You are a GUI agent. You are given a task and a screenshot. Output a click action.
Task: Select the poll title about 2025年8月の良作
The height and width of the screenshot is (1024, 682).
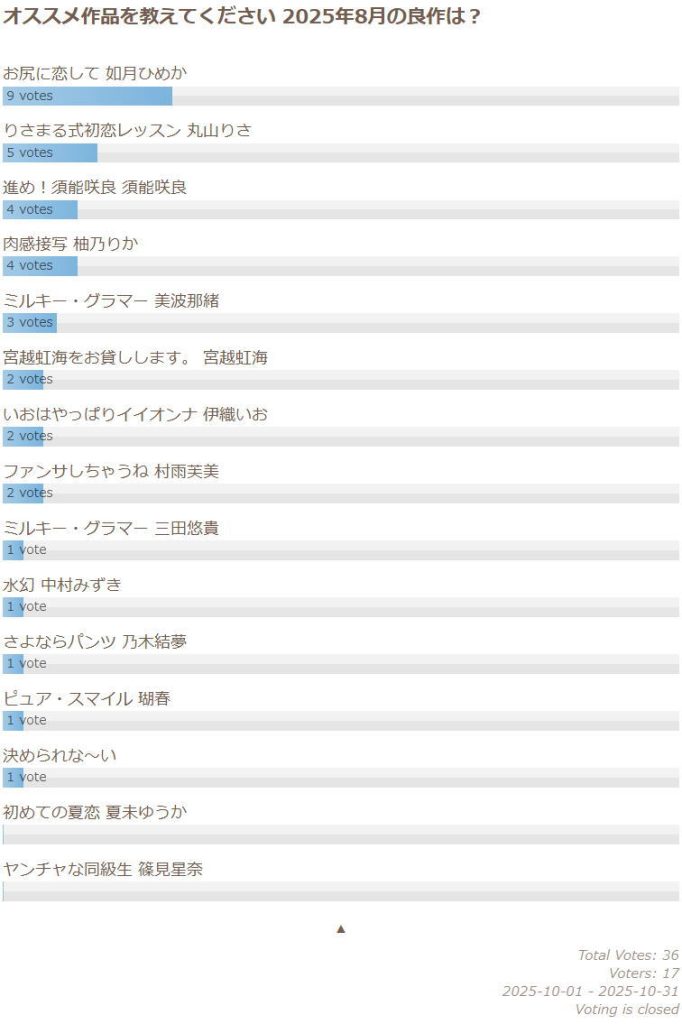point(241,18)
